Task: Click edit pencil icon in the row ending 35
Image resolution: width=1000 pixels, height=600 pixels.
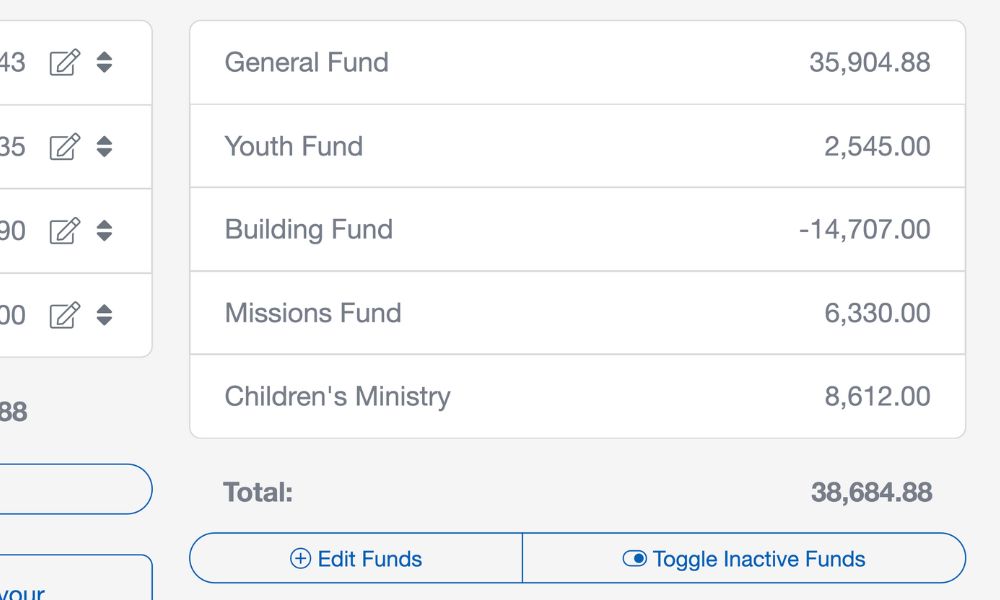Action: [65, 147]
